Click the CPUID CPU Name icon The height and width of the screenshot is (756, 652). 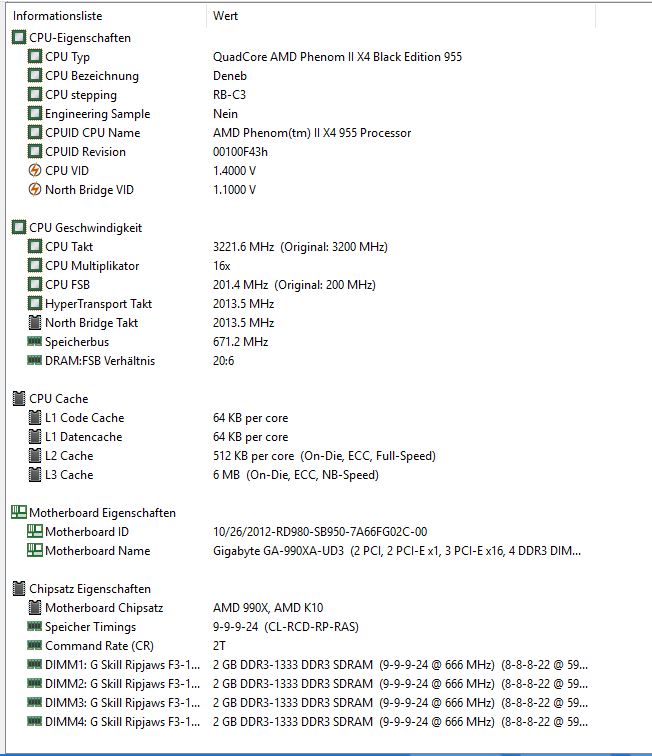pos(35,133)
